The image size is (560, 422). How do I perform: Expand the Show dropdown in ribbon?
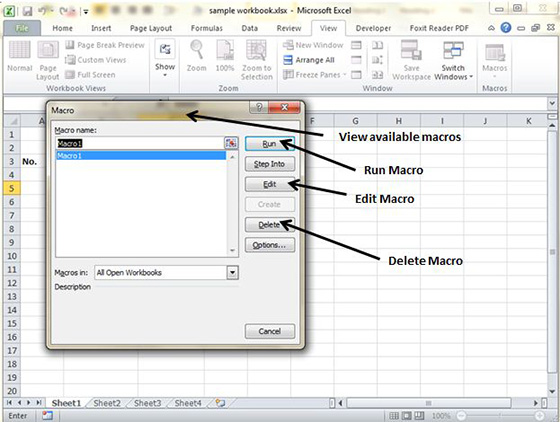click(165, 59)
